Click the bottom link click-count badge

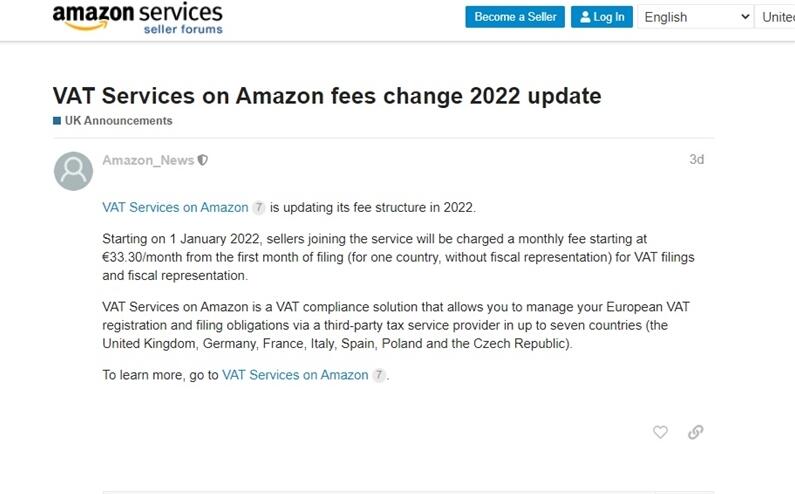379,375
